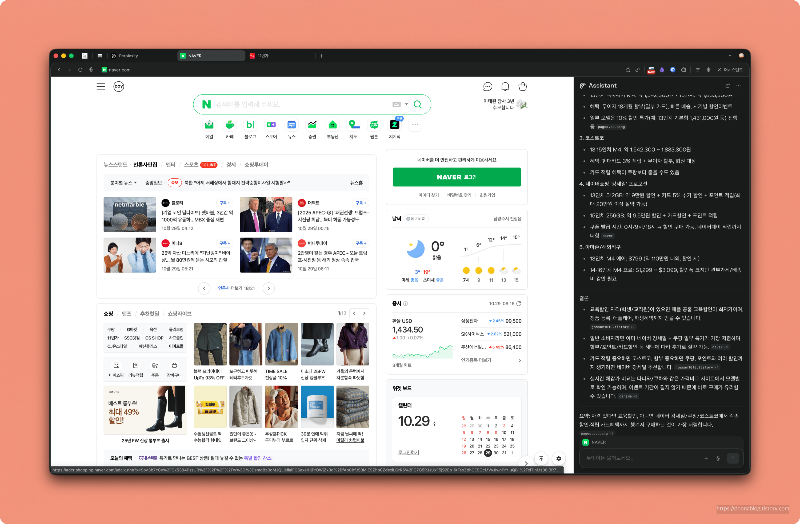Open the purple blouse product thumbnail

(x=353, y=344)
